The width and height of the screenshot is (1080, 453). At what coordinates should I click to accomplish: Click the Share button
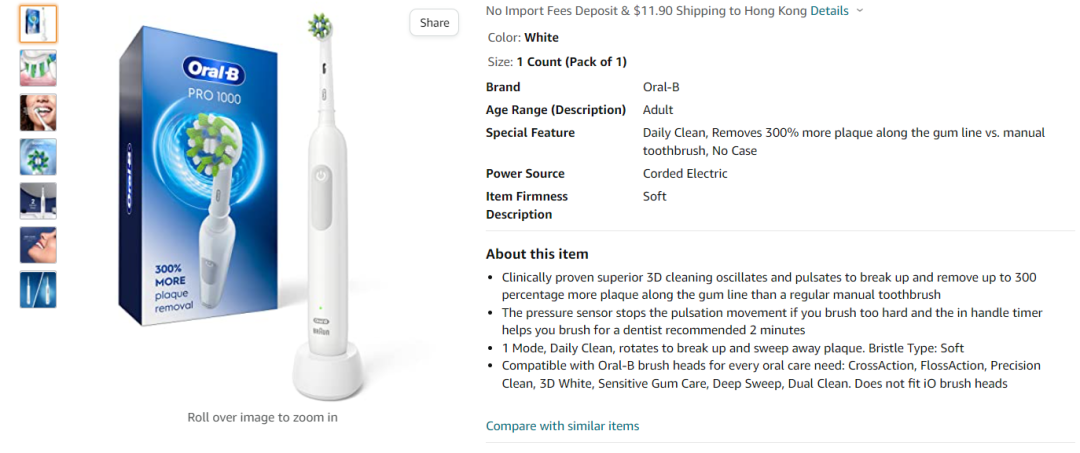click(434, 23)
